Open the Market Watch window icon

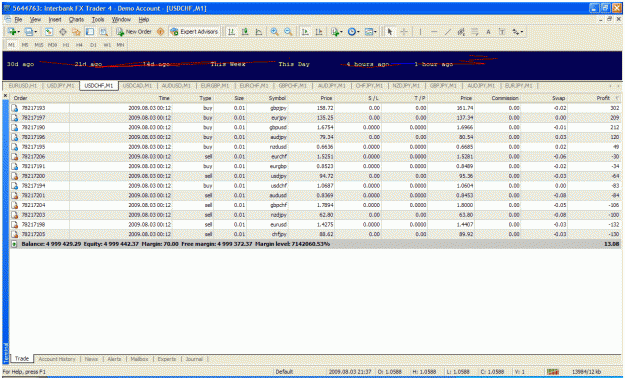(x=49, y=32)
